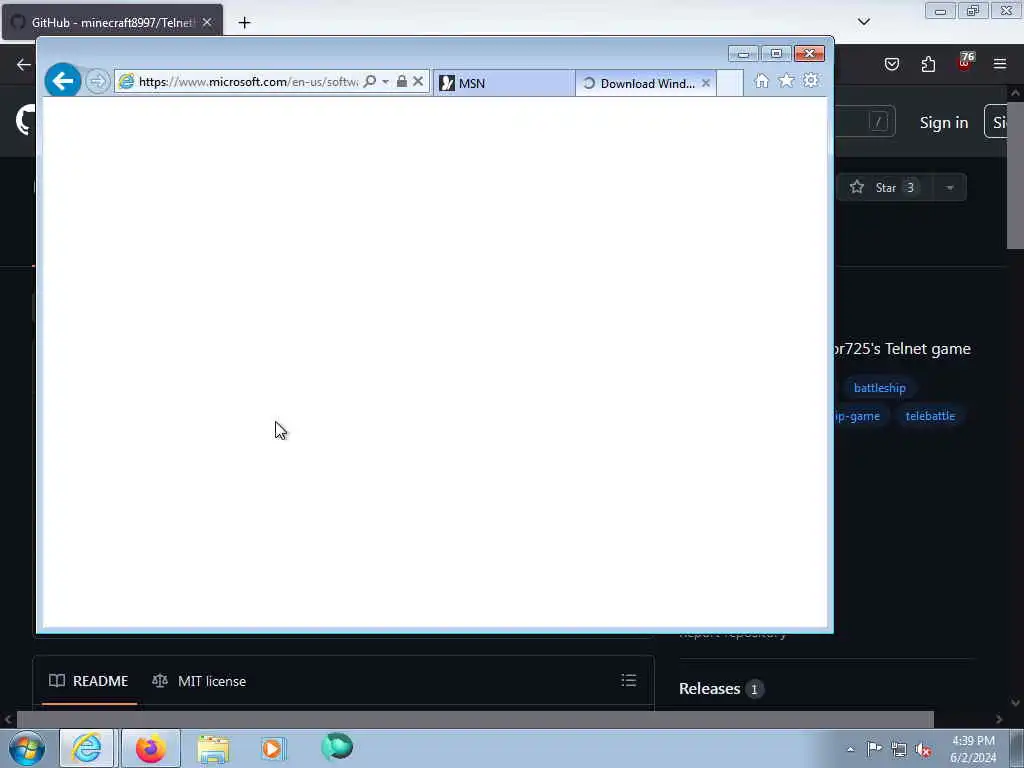Click the battleship topic tag
Screen dimensions: 1024x768
(x=880, y=388)
